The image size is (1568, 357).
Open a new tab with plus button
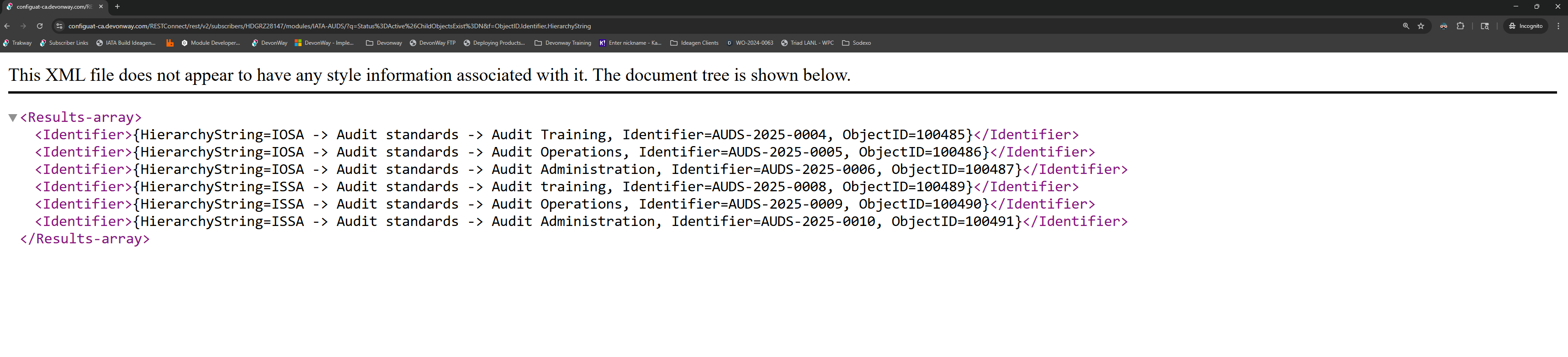pos(117,7)
